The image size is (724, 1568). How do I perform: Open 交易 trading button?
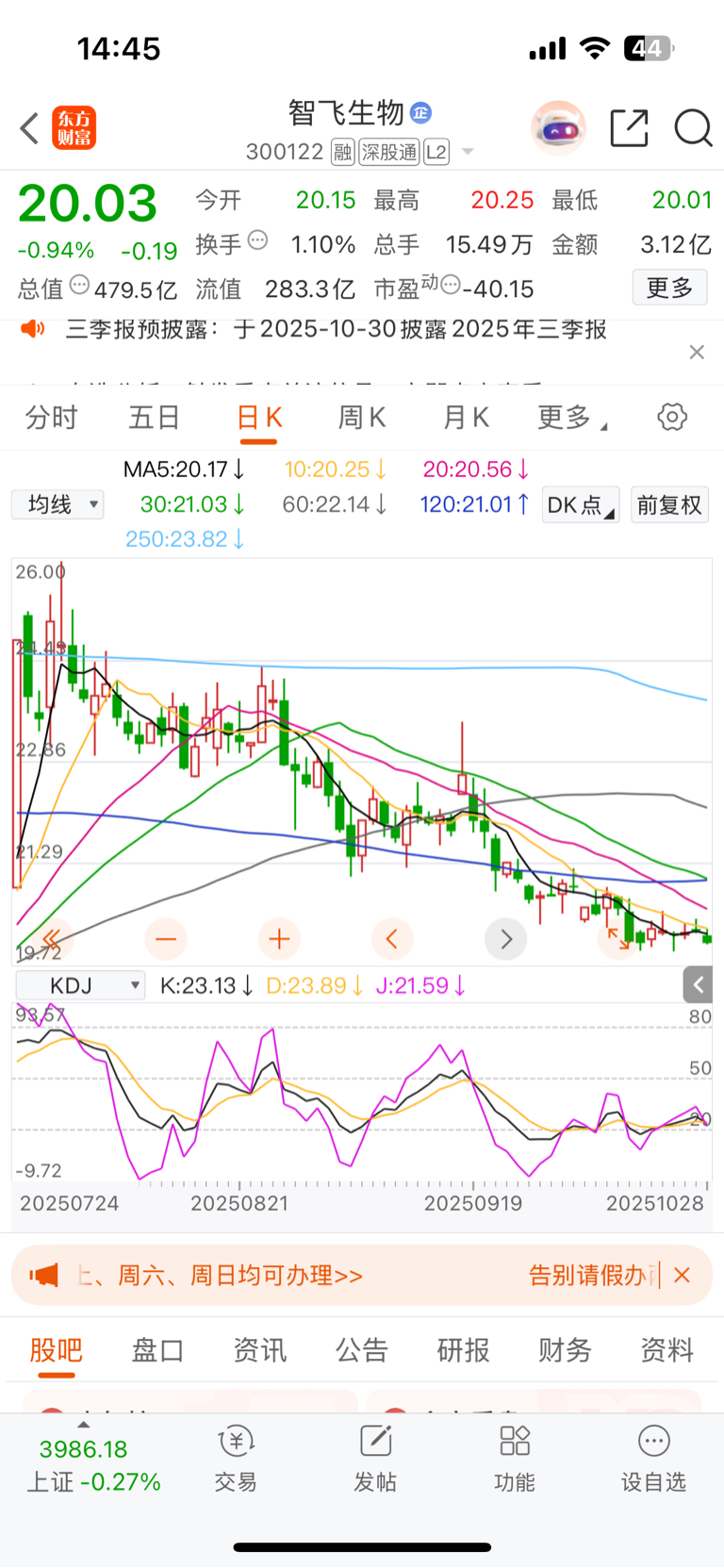(236, 1459)
